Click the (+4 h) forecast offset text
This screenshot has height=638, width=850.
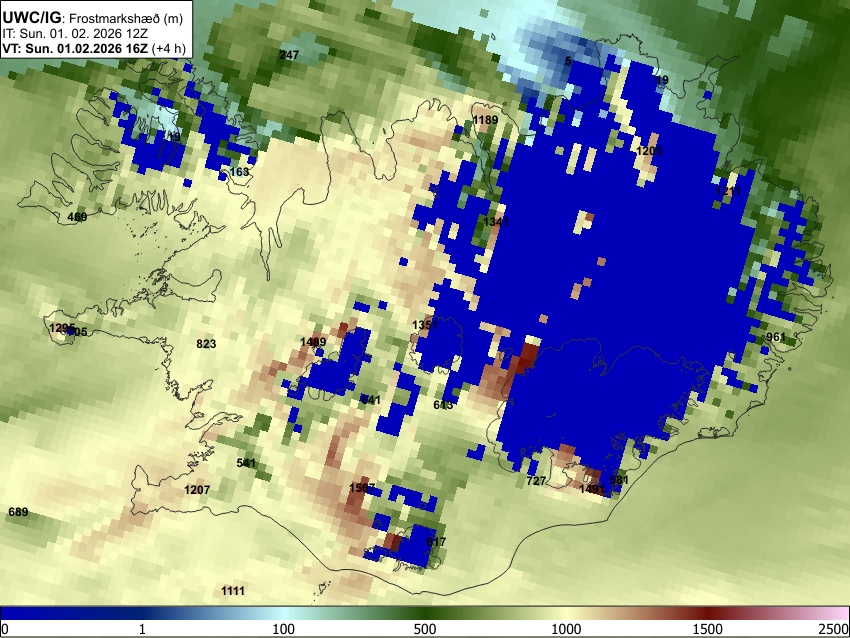pos(169,48)
